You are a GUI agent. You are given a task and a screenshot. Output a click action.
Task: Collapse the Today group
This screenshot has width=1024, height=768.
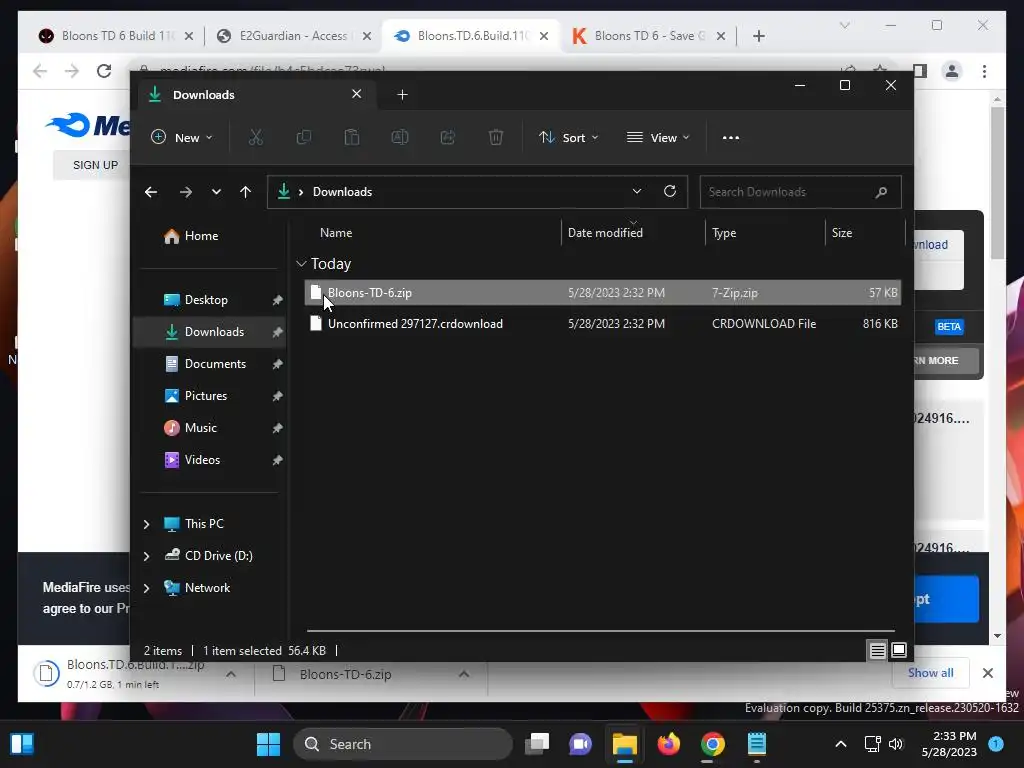(x=301, y=264)
